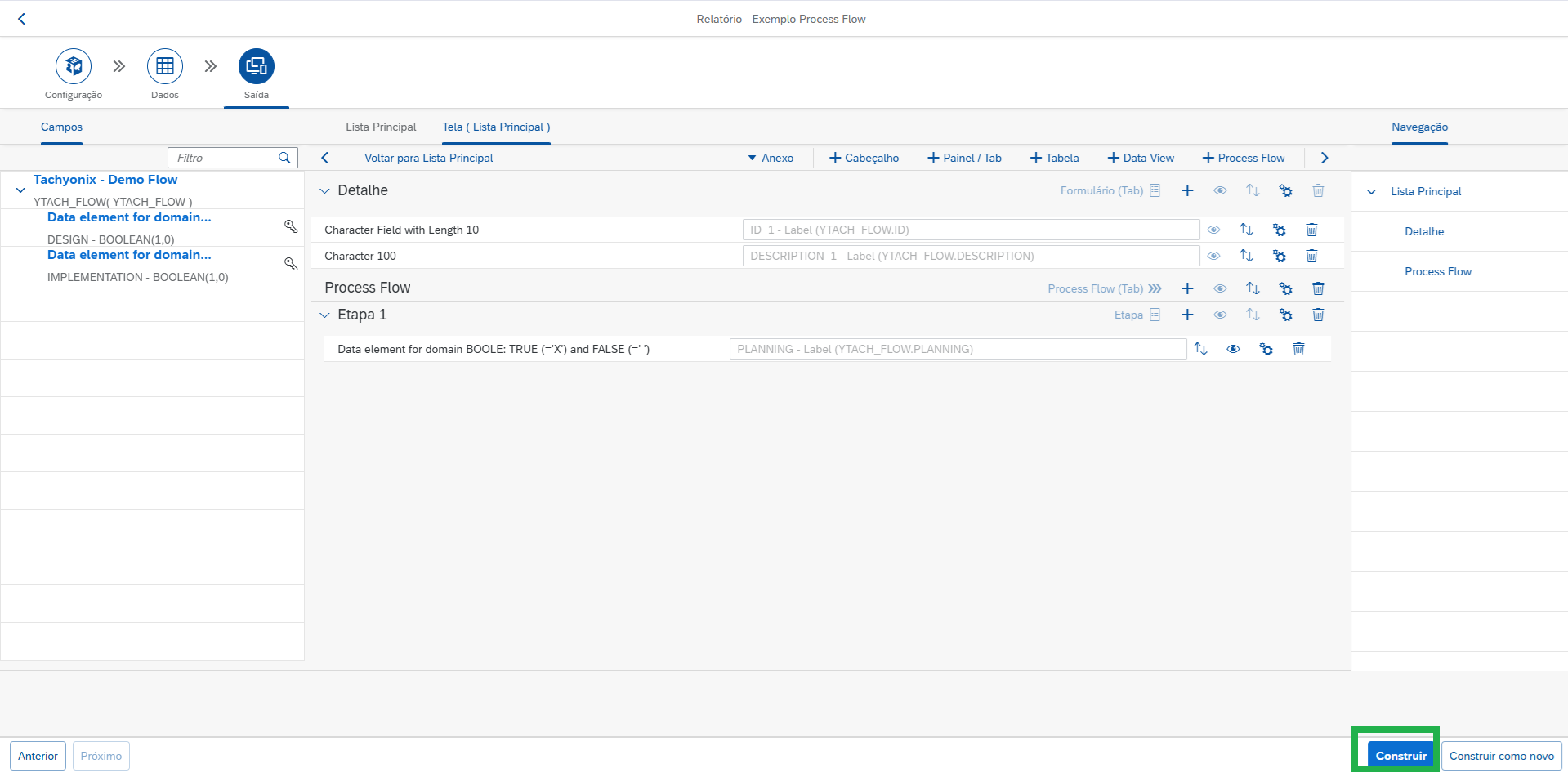The height and width of the screenshot is (773, 1568).
Task: Reorder the PLANNING field row
Action: [1200, 349]
